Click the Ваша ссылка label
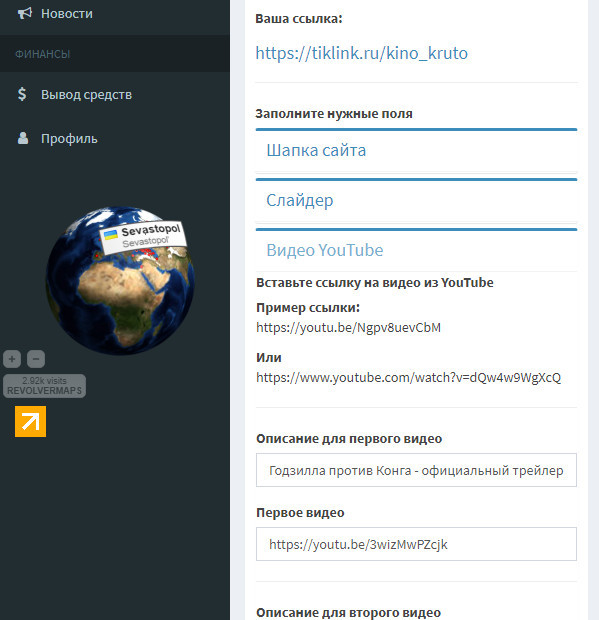 click(x=299, y=19)
